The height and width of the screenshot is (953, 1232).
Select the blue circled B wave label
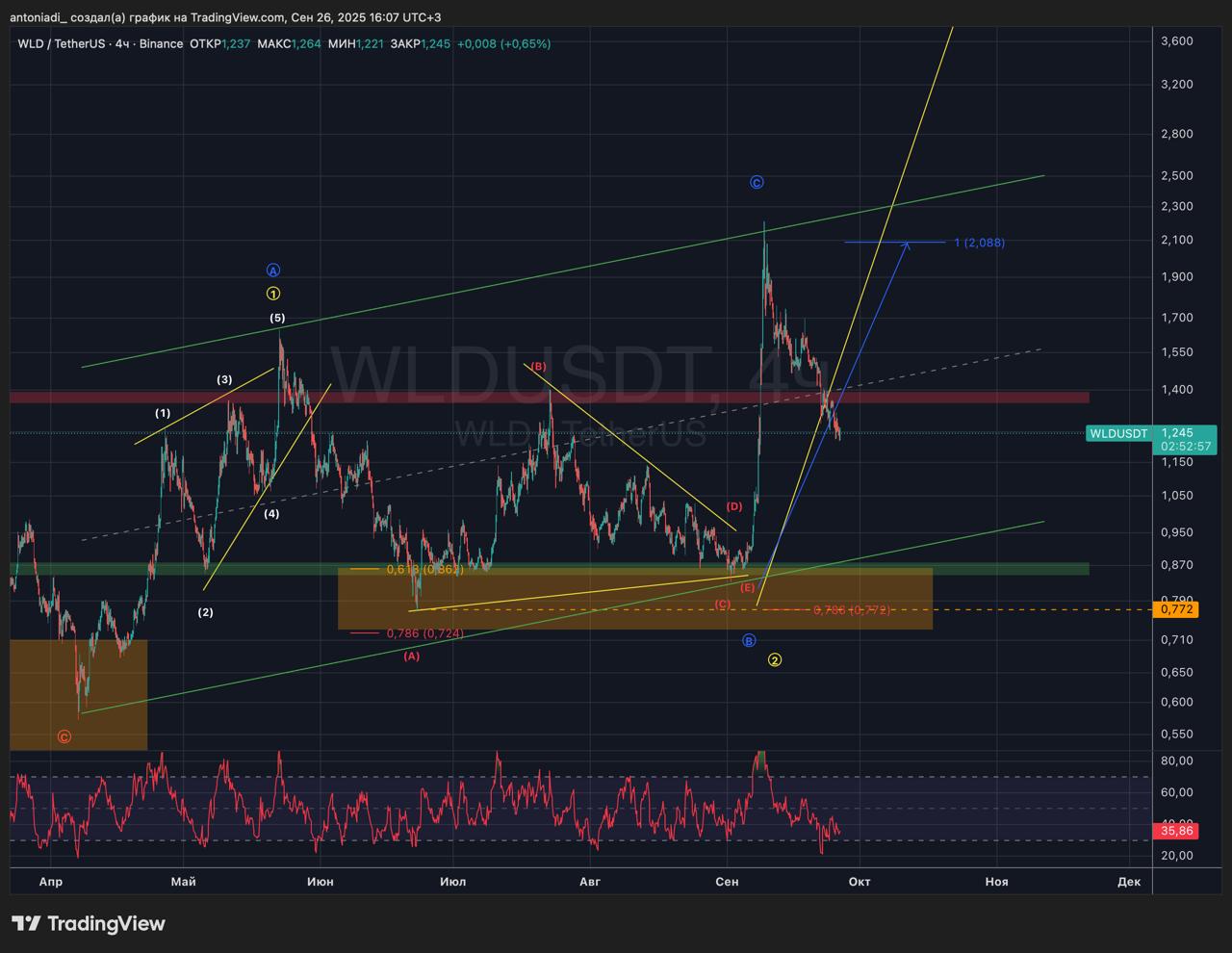point(749,641)
